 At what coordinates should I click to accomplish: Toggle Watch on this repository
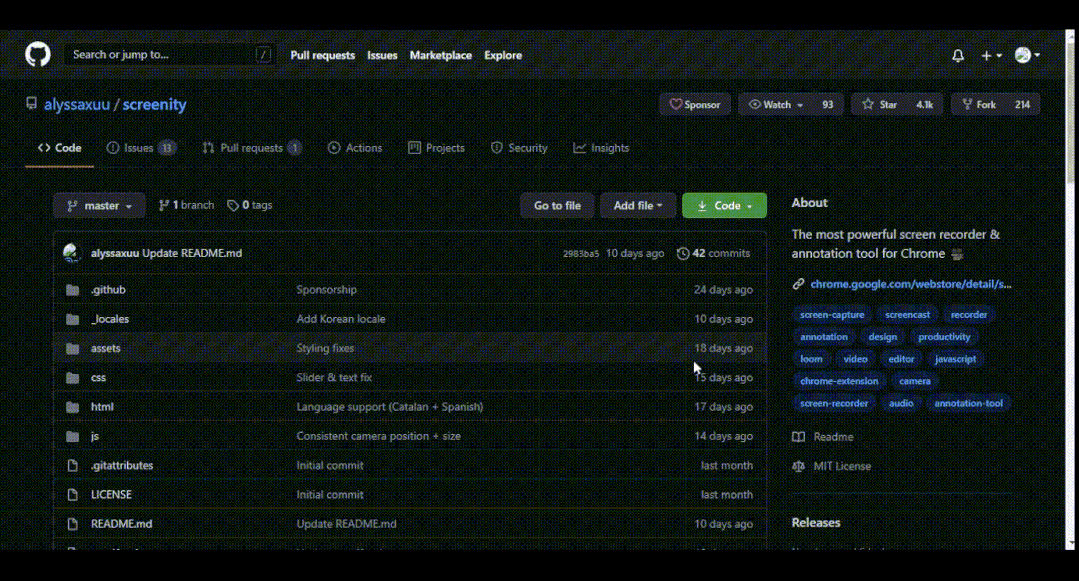click(x=776, y=105)
